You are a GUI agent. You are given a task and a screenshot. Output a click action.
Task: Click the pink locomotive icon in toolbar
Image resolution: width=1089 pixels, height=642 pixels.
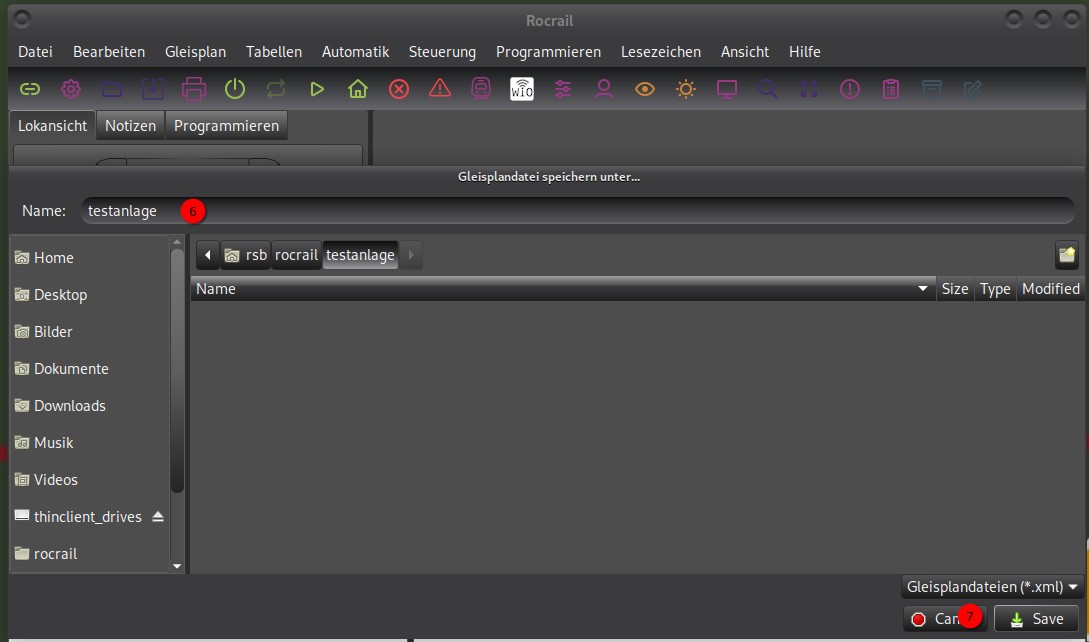(481, 89)
